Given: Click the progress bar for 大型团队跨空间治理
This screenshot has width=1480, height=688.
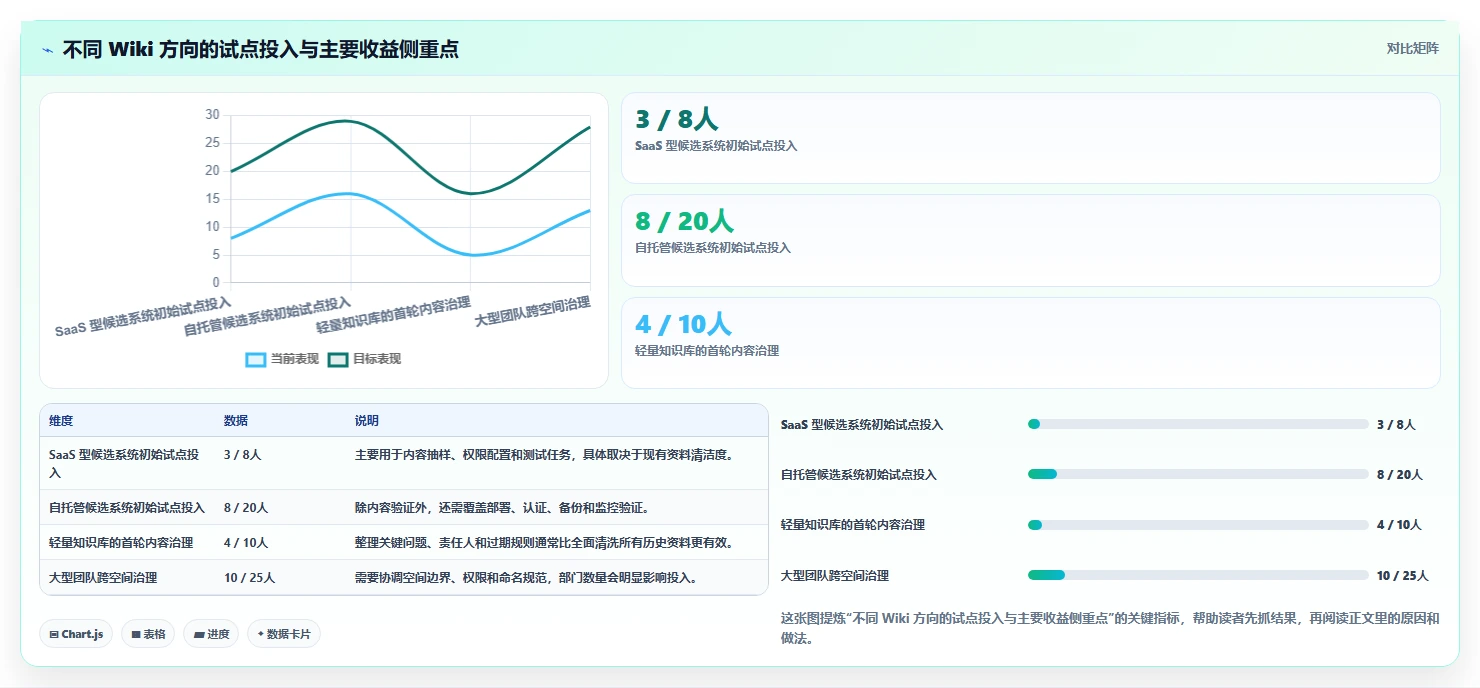Looking at the screenshot, I should tap(1198, 575).
